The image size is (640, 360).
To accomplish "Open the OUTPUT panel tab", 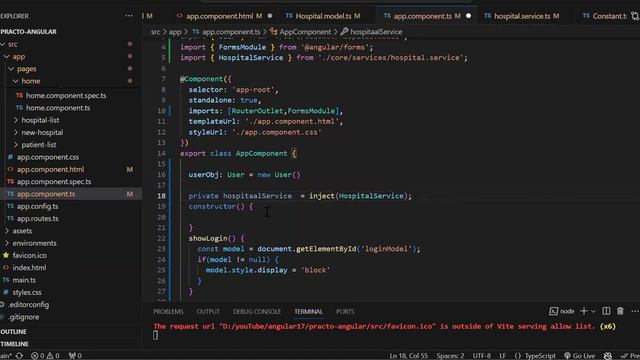I will (x=208, y=311).
